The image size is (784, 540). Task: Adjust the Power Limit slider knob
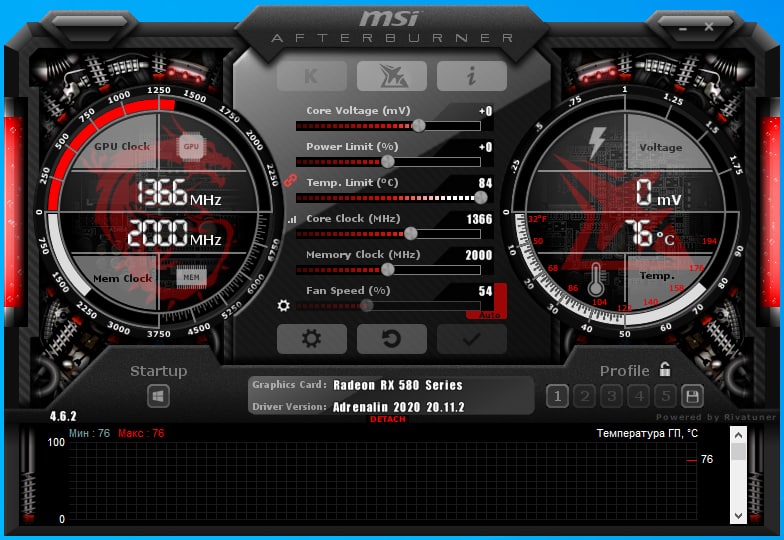pyautogui.click(x=388, y=162)
